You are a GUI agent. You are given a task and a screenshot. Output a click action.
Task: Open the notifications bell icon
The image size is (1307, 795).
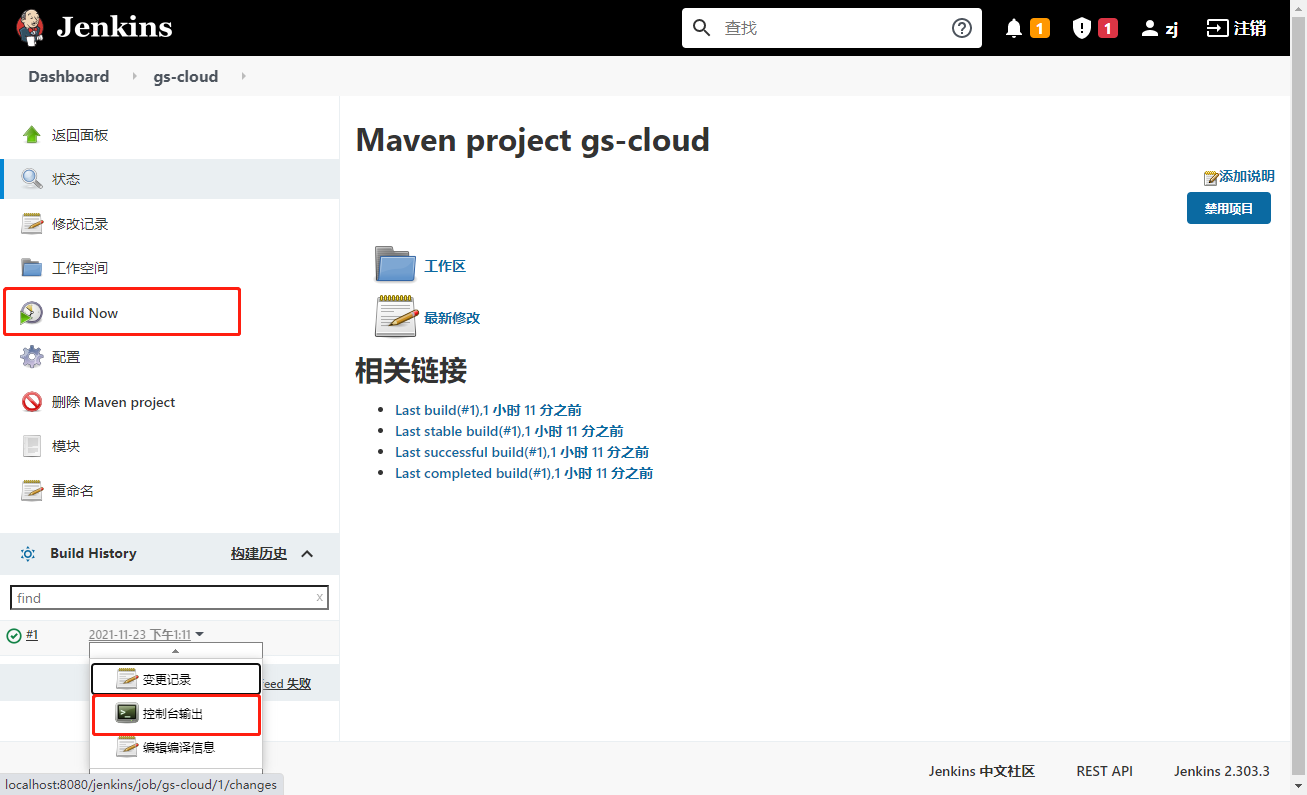click(x=1014, y=28)
